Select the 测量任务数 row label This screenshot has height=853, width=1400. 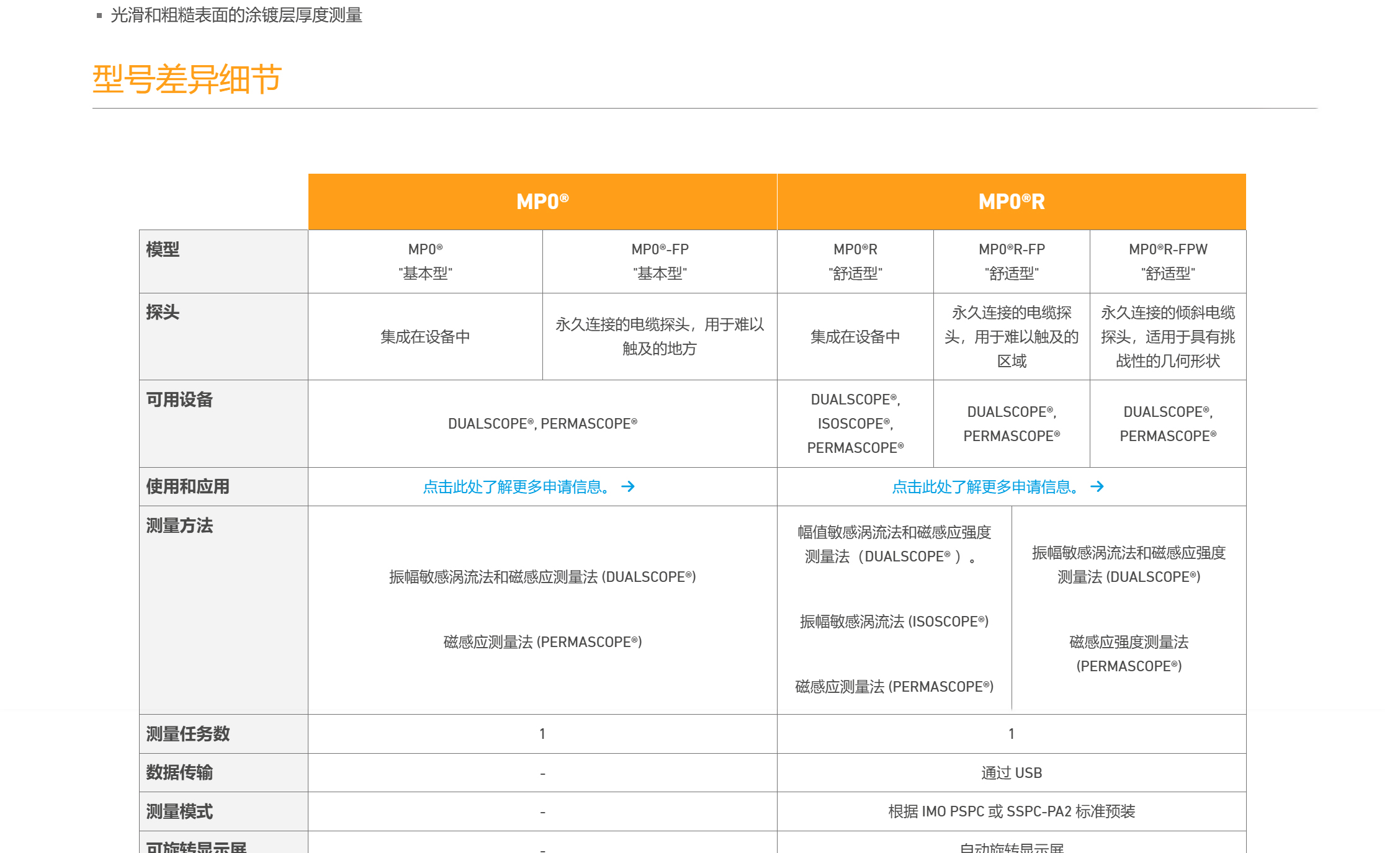click(187, 734)
